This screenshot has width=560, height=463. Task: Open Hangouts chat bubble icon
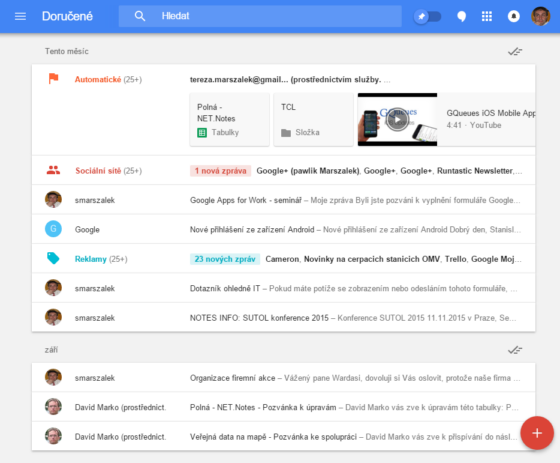point(461,16)
